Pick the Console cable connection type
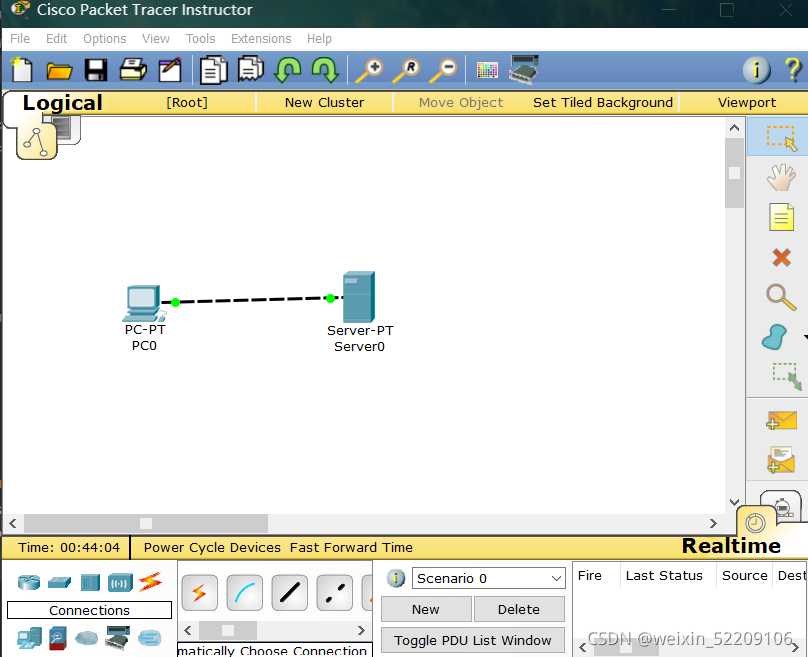The height and width of the screenshot is (657, 808). coord(245,593)
